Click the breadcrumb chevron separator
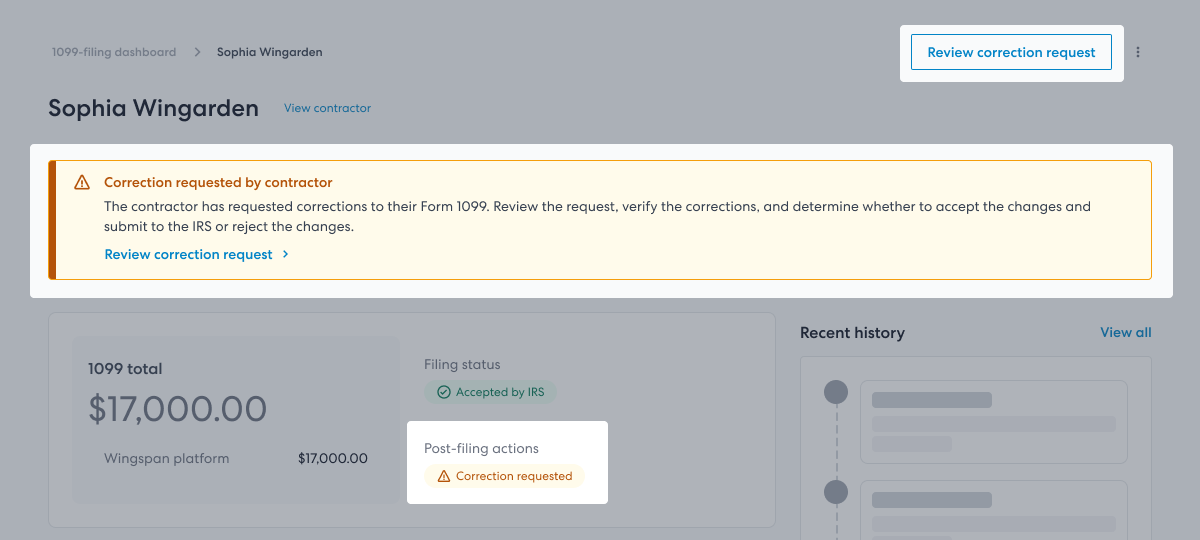 (197, 52)
